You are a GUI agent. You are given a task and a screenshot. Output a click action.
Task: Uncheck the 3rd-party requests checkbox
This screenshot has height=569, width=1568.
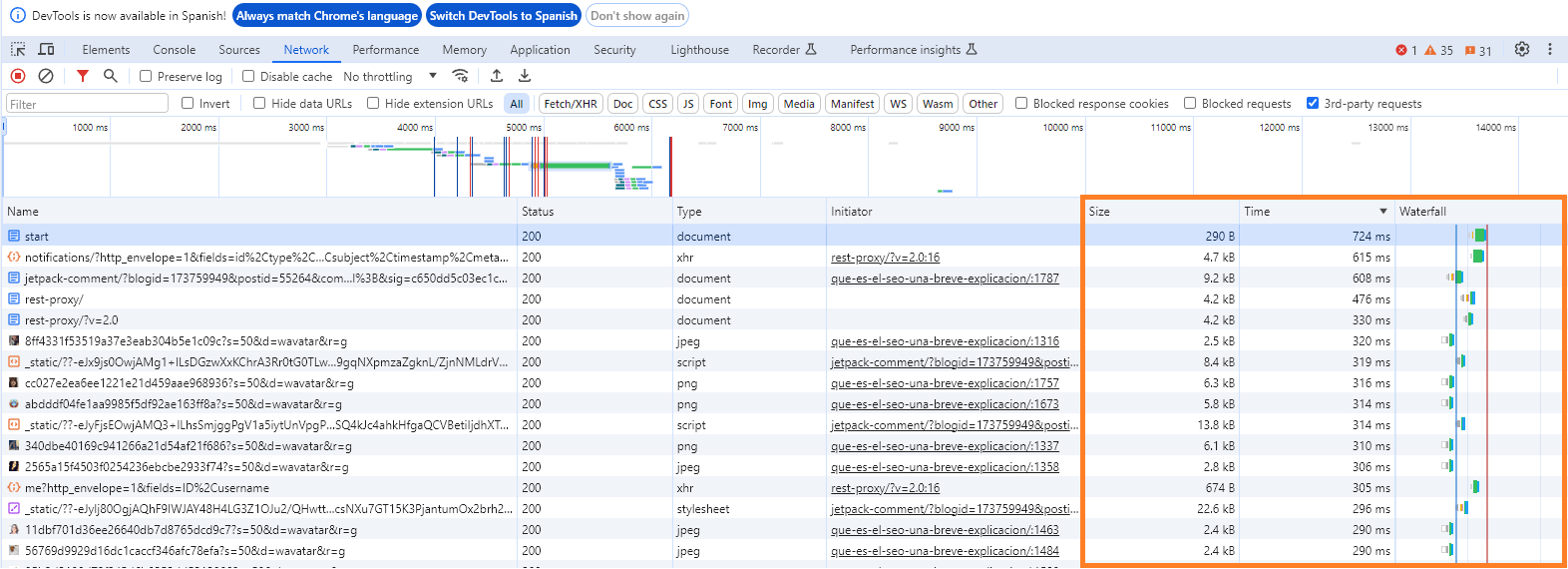[x=1313, y=103]
